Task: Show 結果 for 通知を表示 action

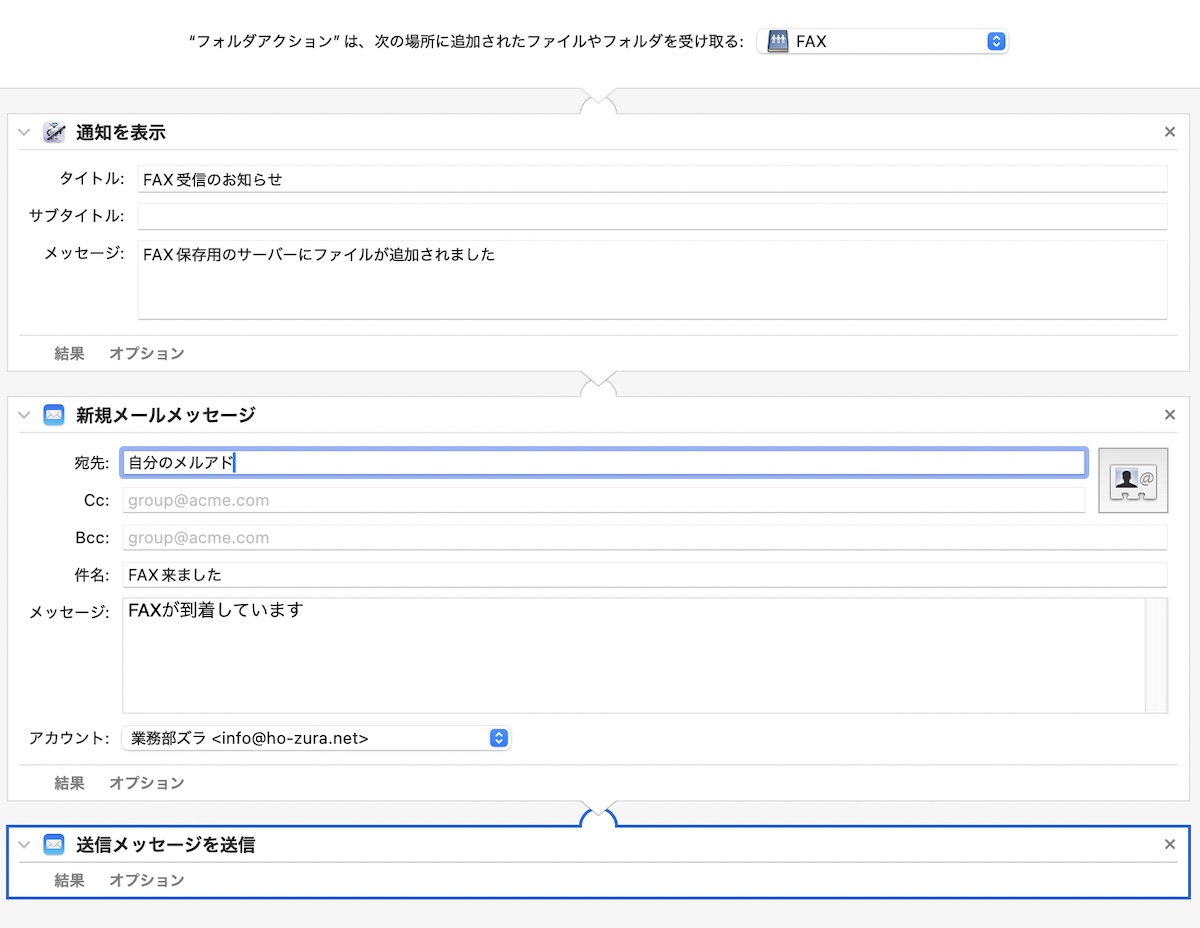Action: click(x=69, y=353)
